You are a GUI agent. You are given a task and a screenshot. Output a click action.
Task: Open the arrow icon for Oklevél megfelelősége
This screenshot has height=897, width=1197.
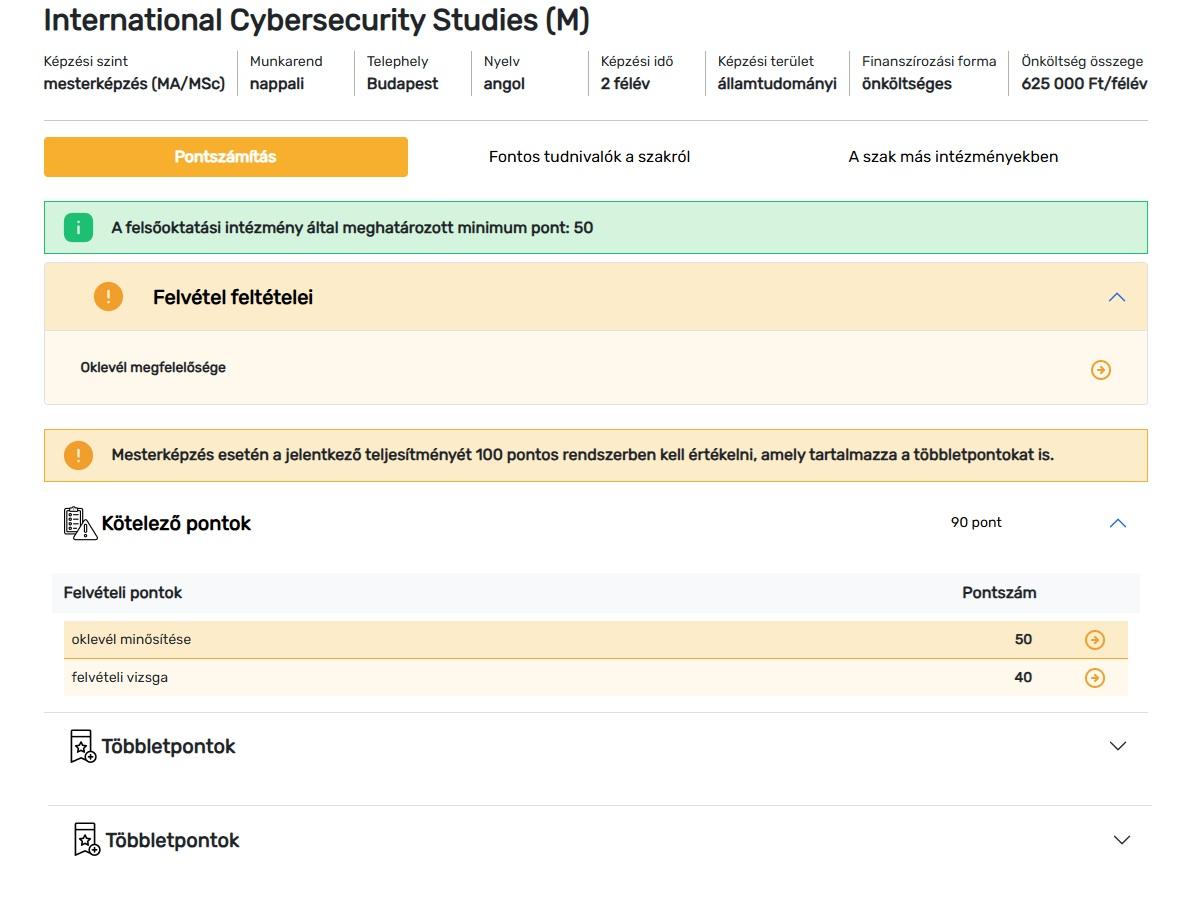tap(1100, 370)
